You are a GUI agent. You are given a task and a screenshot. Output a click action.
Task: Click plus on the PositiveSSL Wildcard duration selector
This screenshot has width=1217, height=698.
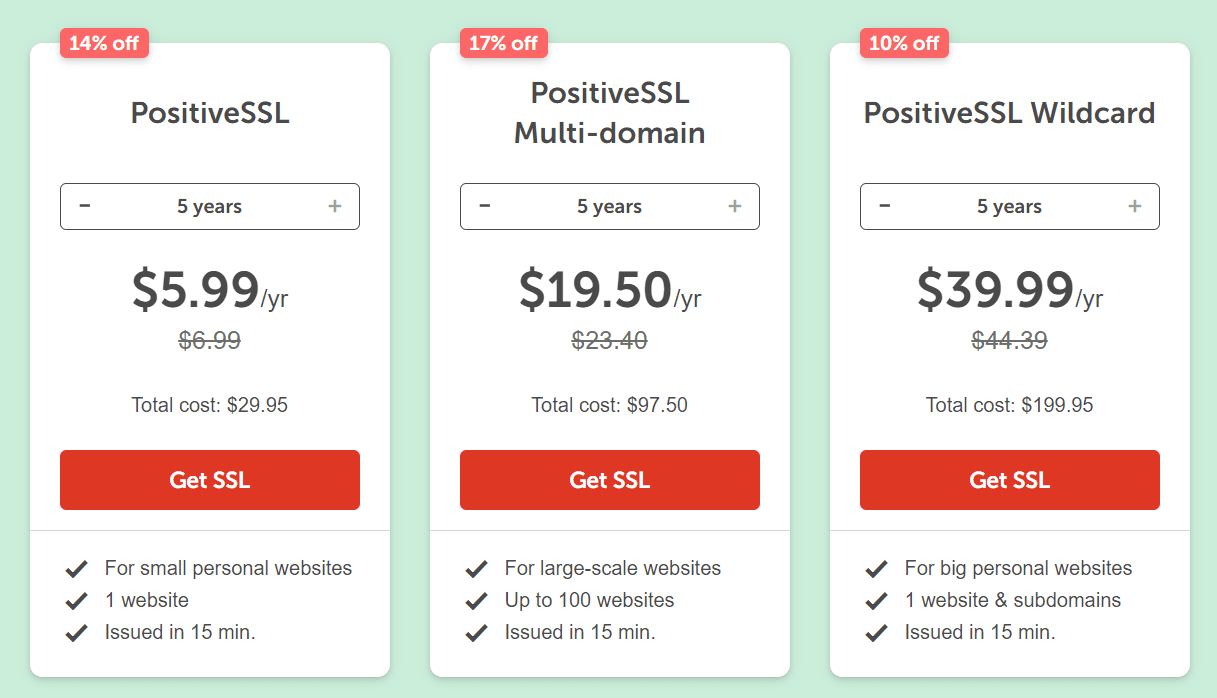[x=1135, y=206]
